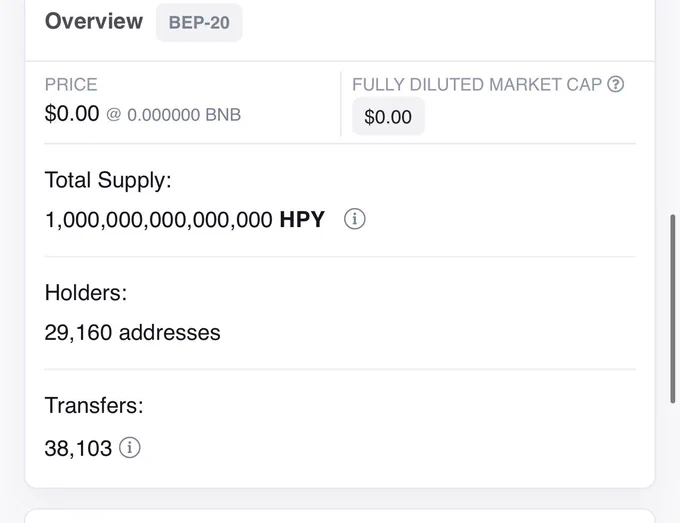Click the Transfers label
The image size is (680, 523).
click(x=94, y=405)
